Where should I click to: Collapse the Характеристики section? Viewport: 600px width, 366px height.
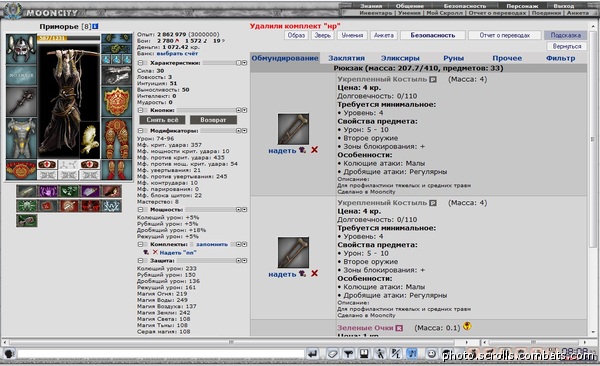tap(140, 63)
